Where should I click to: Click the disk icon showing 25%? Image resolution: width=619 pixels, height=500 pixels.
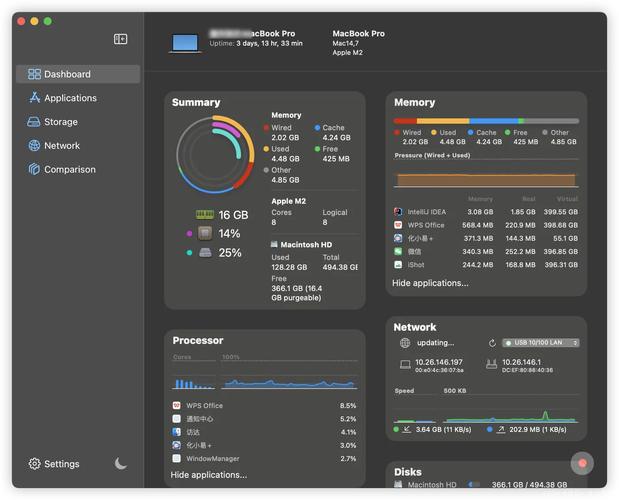[205, 253]
